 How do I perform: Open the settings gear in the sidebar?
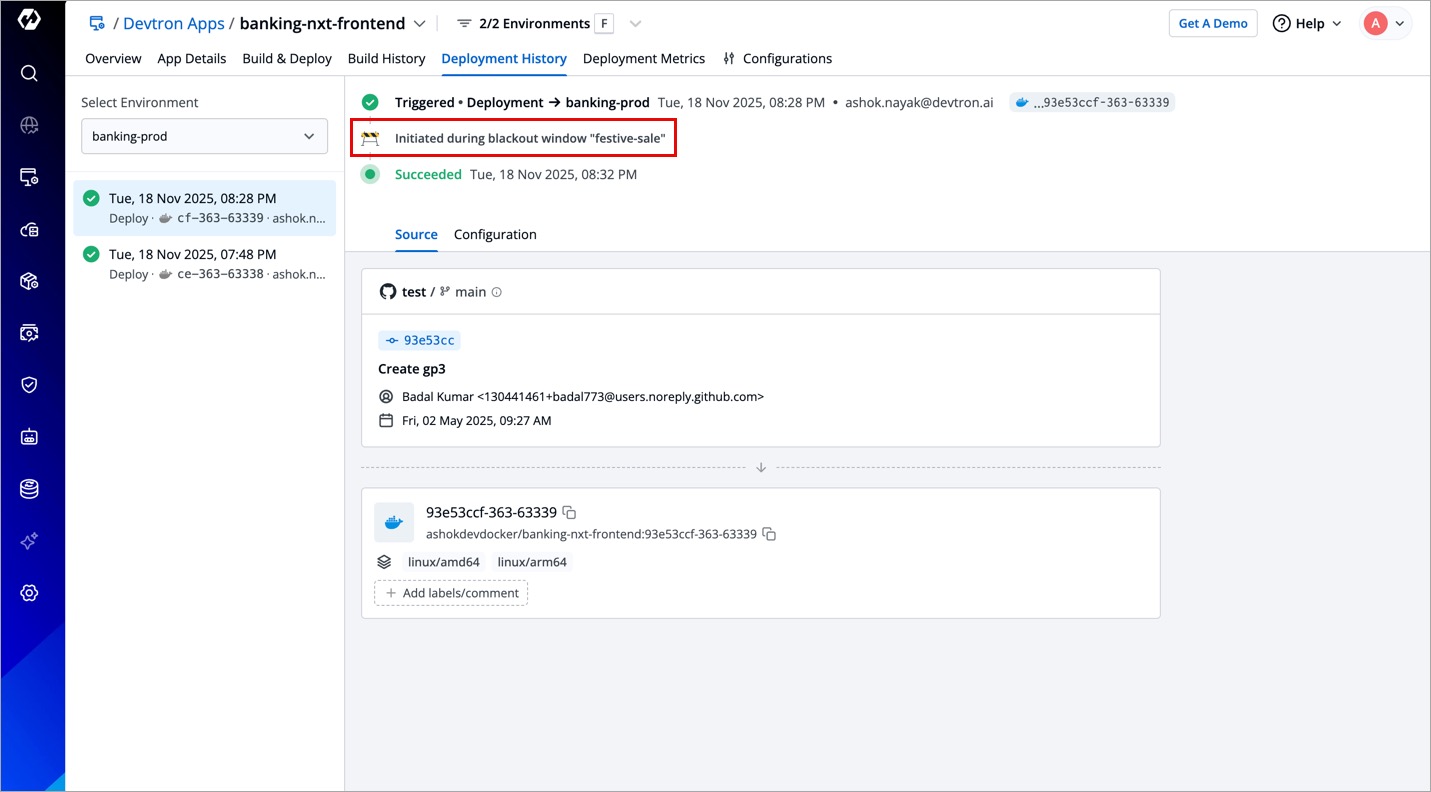click(x=29, y=593)
